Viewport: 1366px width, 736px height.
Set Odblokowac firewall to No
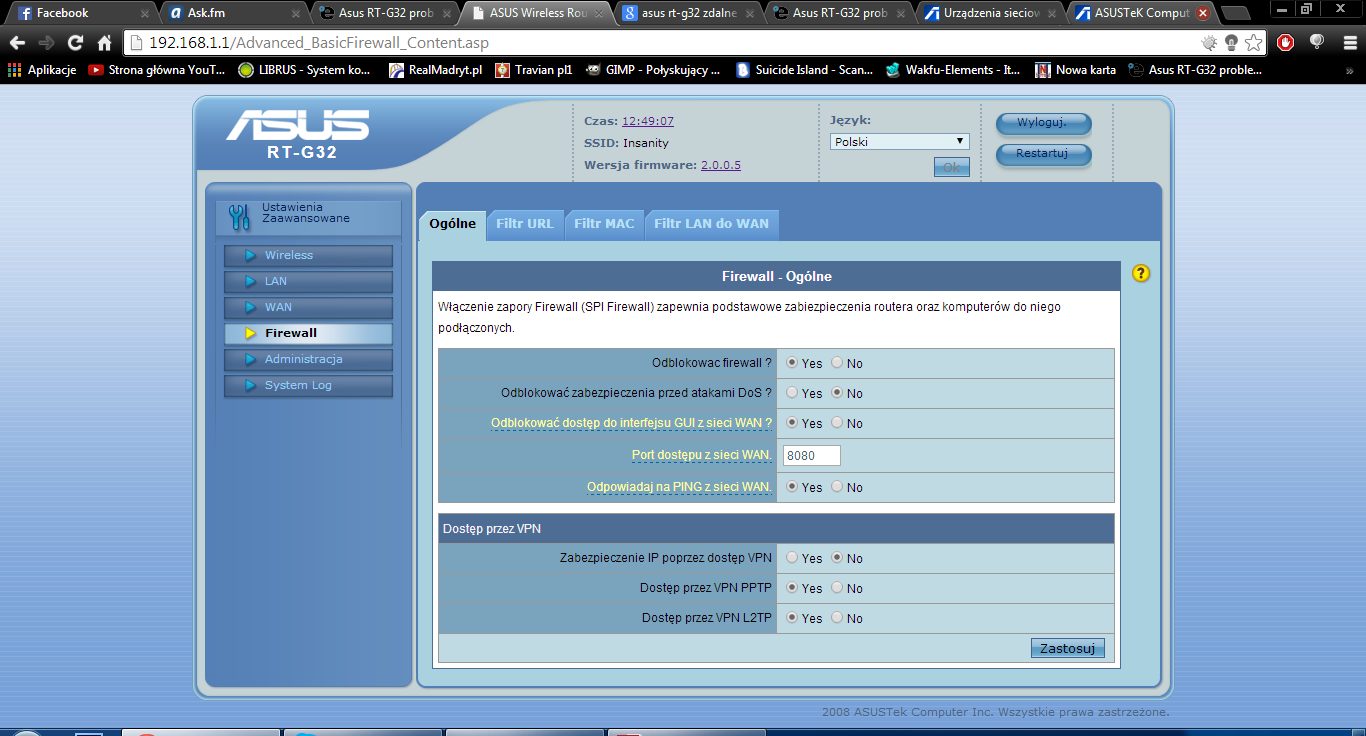(x=837, y=363)
